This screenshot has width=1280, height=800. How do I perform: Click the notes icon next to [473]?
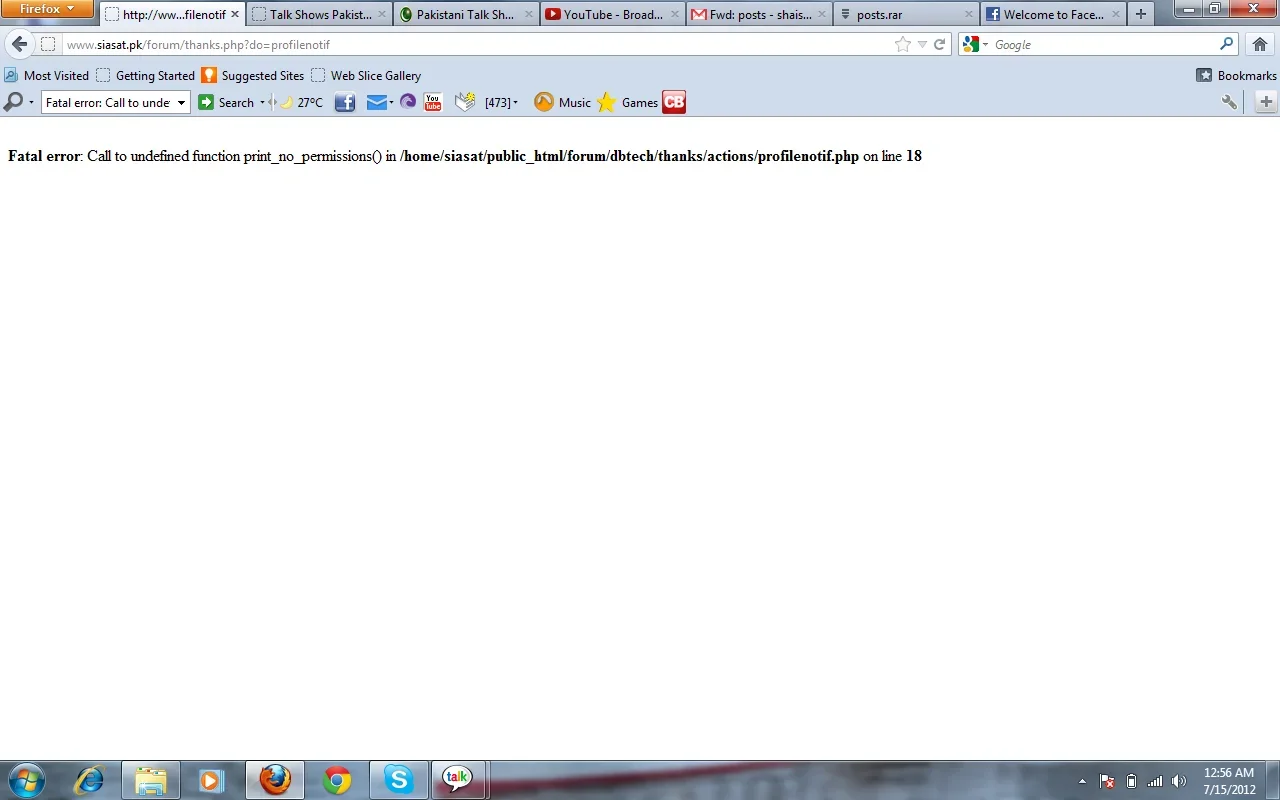[x=465, y=102]
